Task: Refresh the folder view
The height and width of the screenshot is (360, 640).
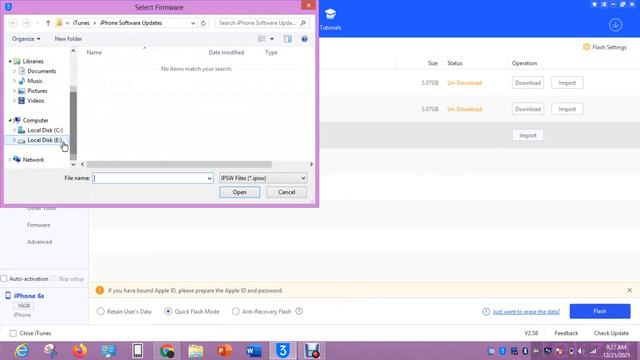Action: click(x=203, y=23)
